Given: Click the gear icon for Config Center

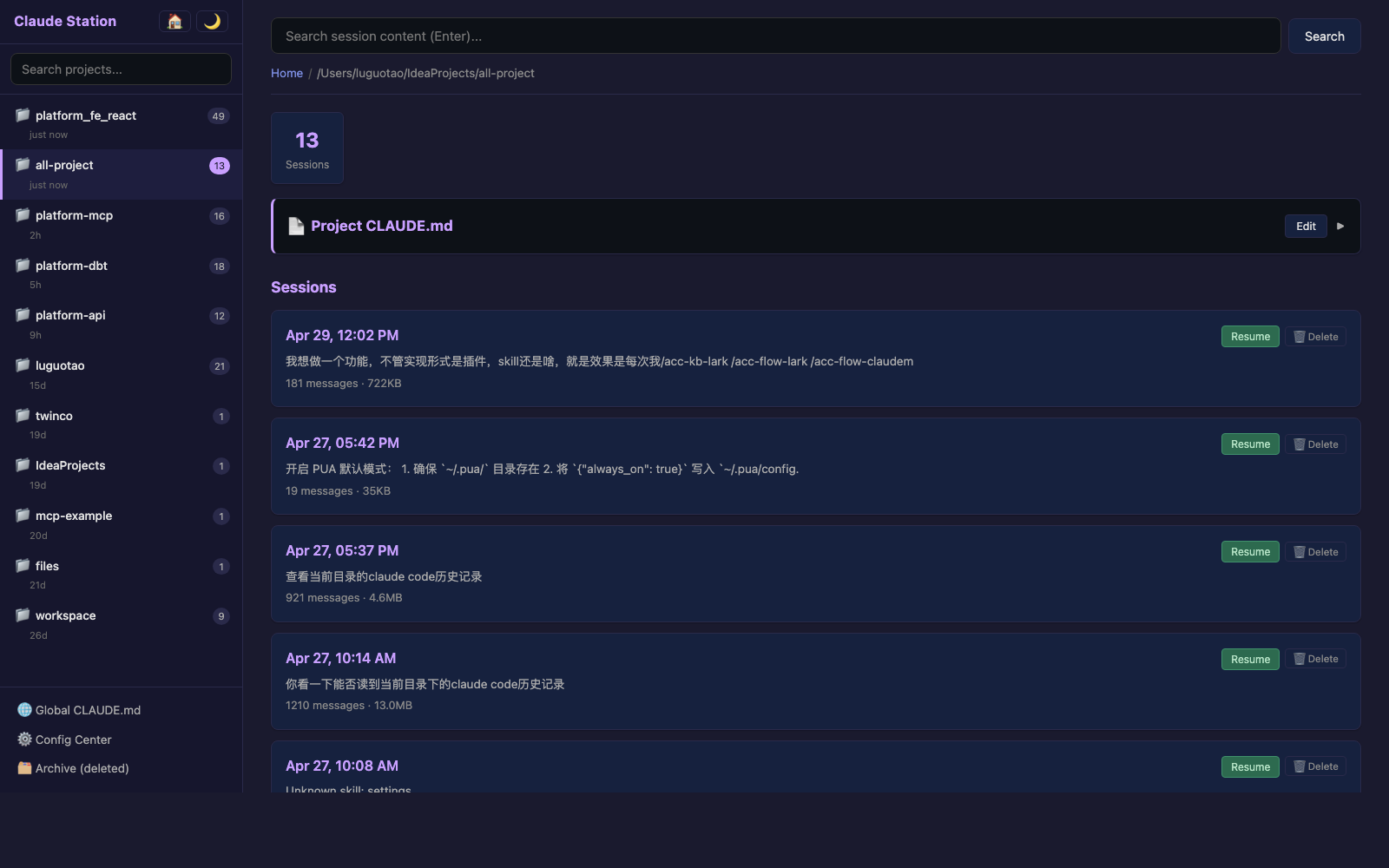Looking at the screenshot, I should [x=24, y=740].
